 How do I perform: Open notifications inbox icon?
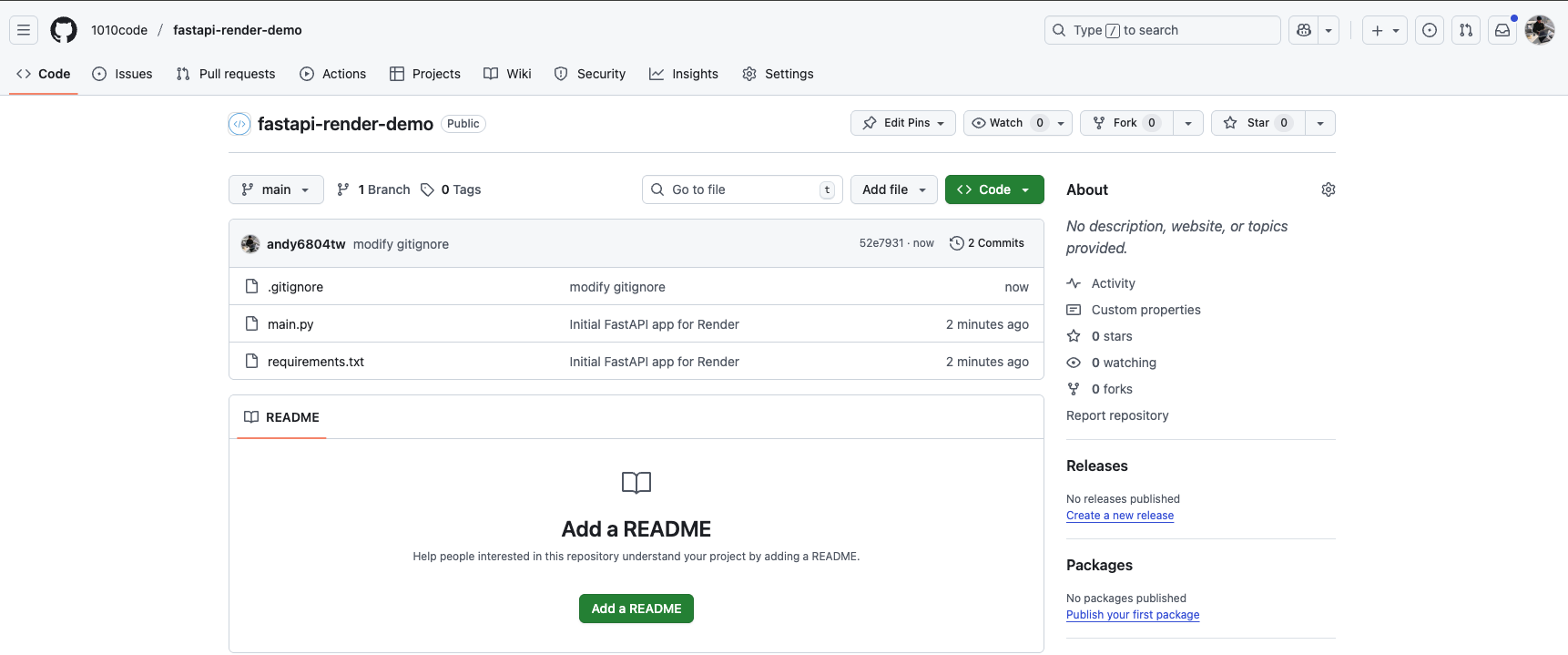tap(1502, 30)
